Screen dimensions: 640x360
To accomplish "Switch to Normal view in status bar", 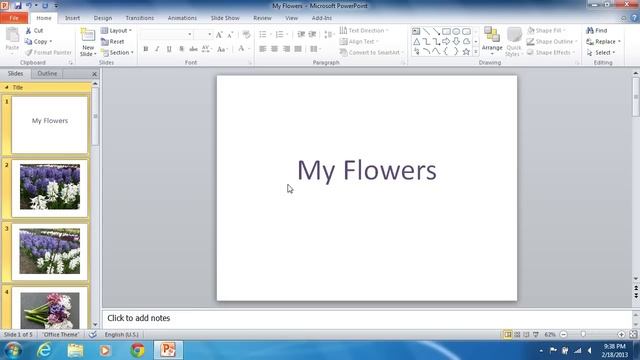I will [x=508, y=334].
